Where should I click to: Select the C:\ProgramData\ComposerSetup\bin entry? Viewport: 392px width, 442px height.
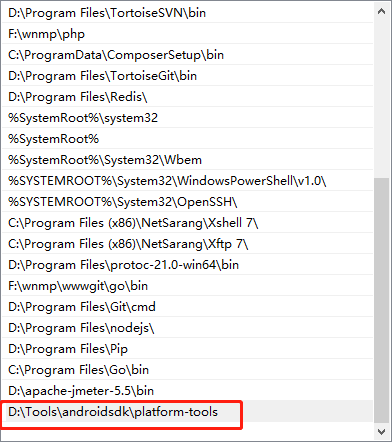[x=187, y=55]
